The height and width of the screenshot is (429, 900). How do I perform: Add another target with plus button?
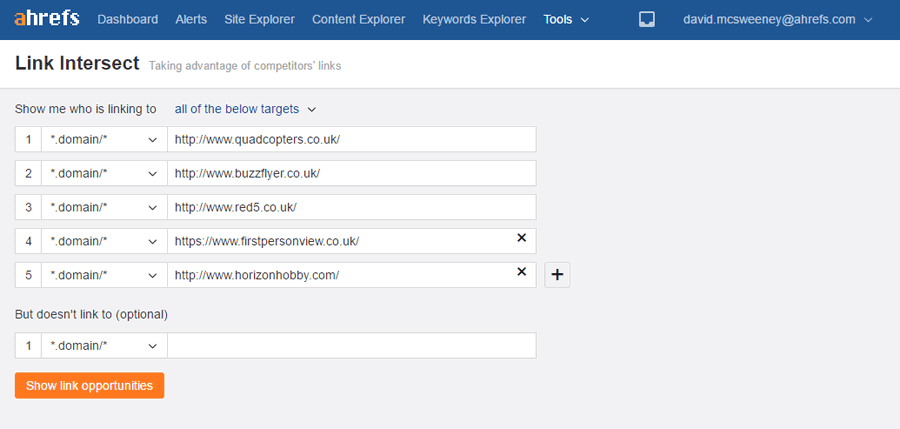tap(557, 275)
